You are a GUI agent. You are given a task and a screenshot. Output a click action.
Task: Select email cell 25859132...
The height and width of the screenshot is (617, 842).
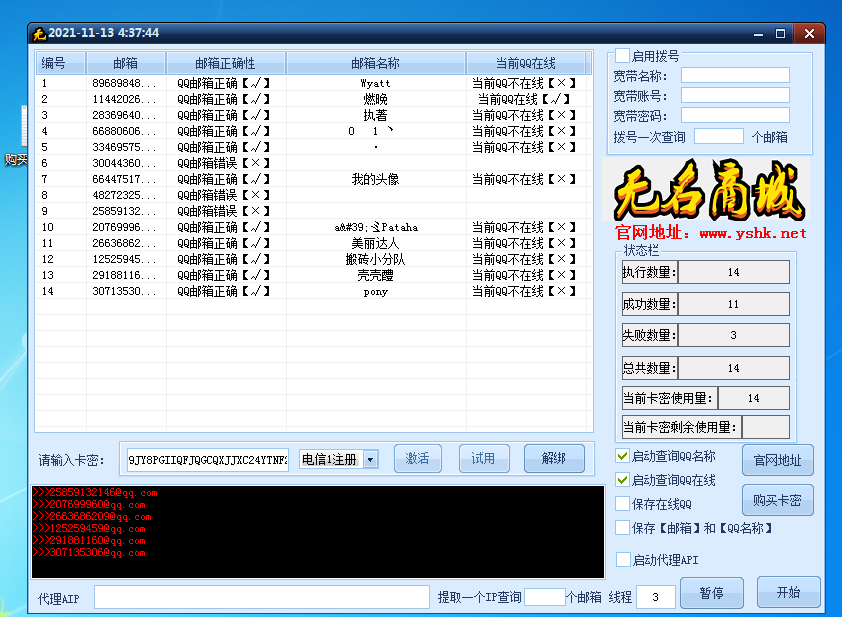coord(125,211)
